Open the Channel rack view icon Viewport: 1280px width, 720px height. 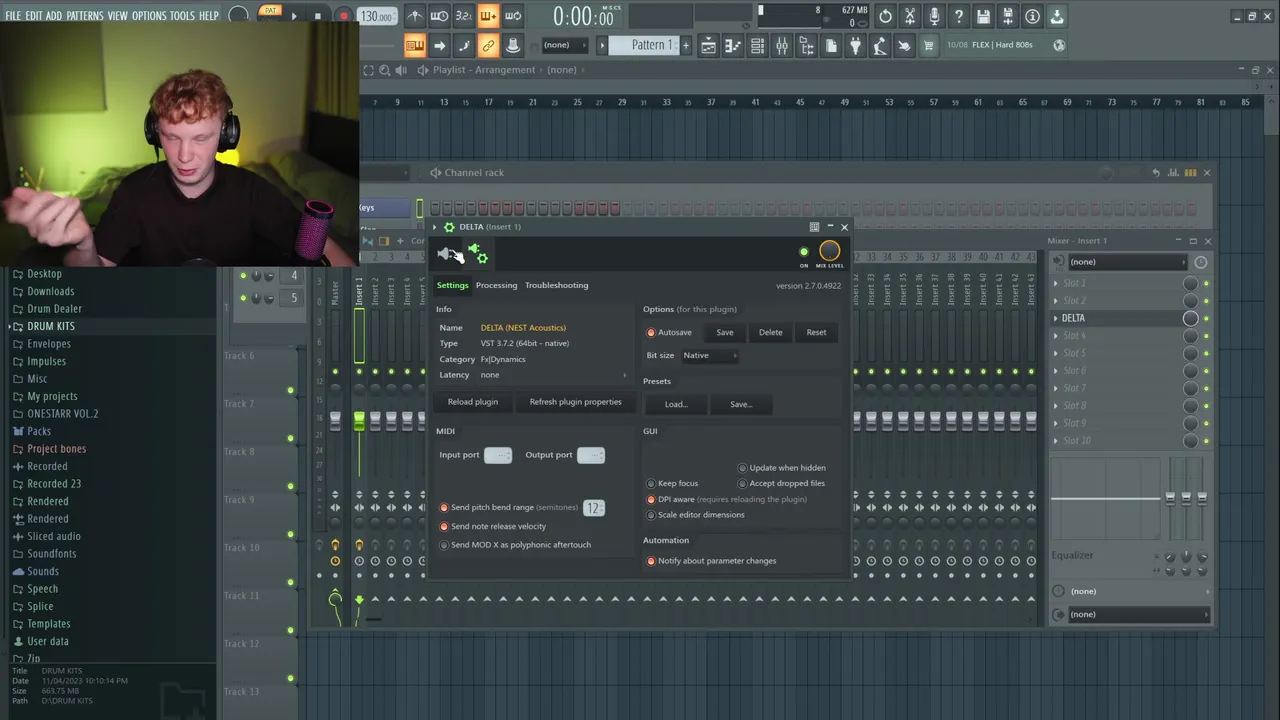[x=757, y=45]
